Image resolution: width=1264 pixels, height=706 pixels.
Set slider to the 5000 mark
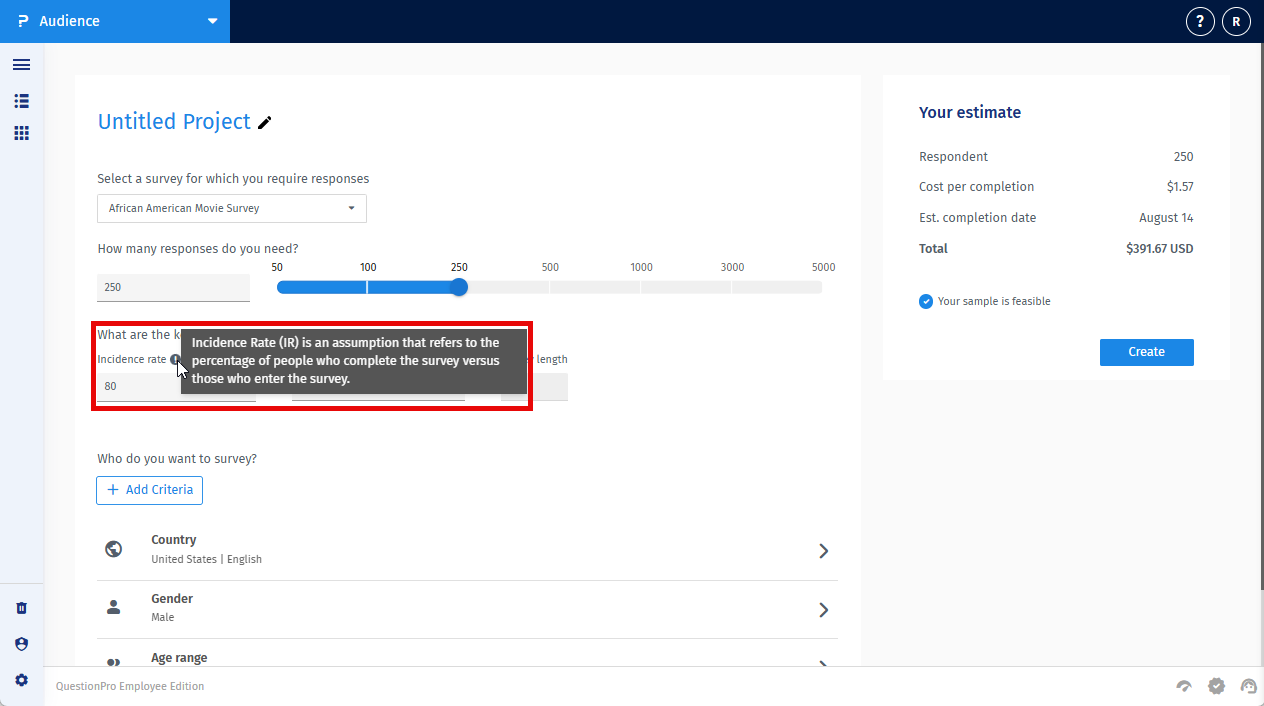pos(822,287)
